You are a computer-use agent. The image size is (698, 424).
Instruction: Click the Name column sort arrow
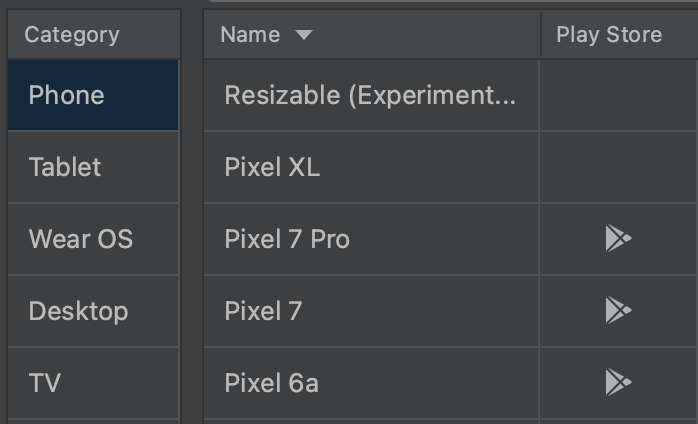304,35
